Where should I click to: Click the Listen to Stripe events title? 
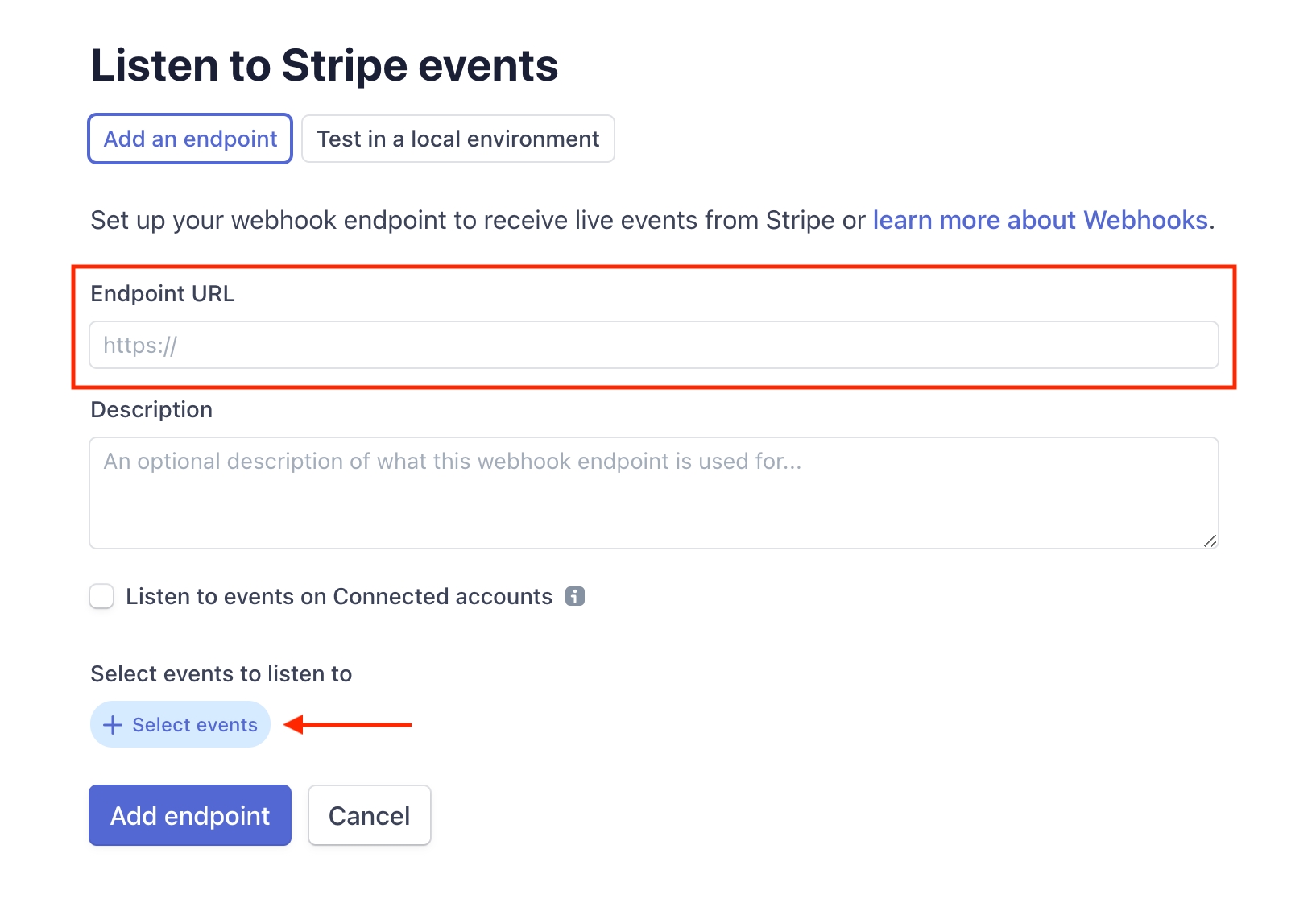[x=323, y=64]
